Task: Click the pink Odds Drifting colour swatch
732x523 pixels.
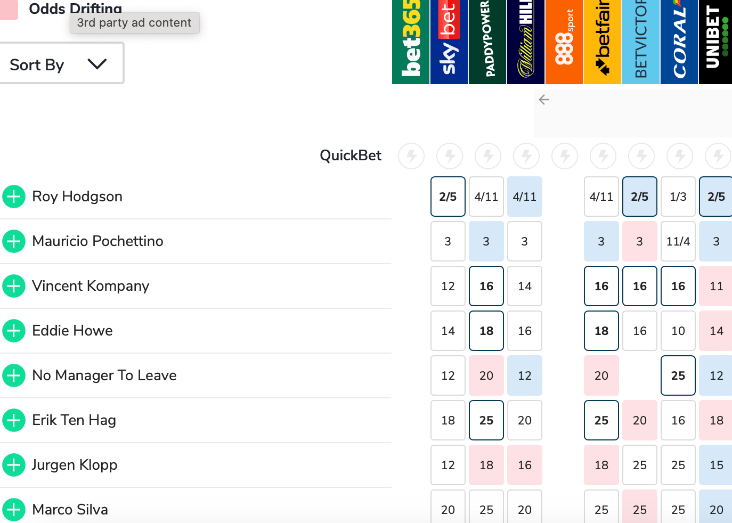Action: [7, 8]
